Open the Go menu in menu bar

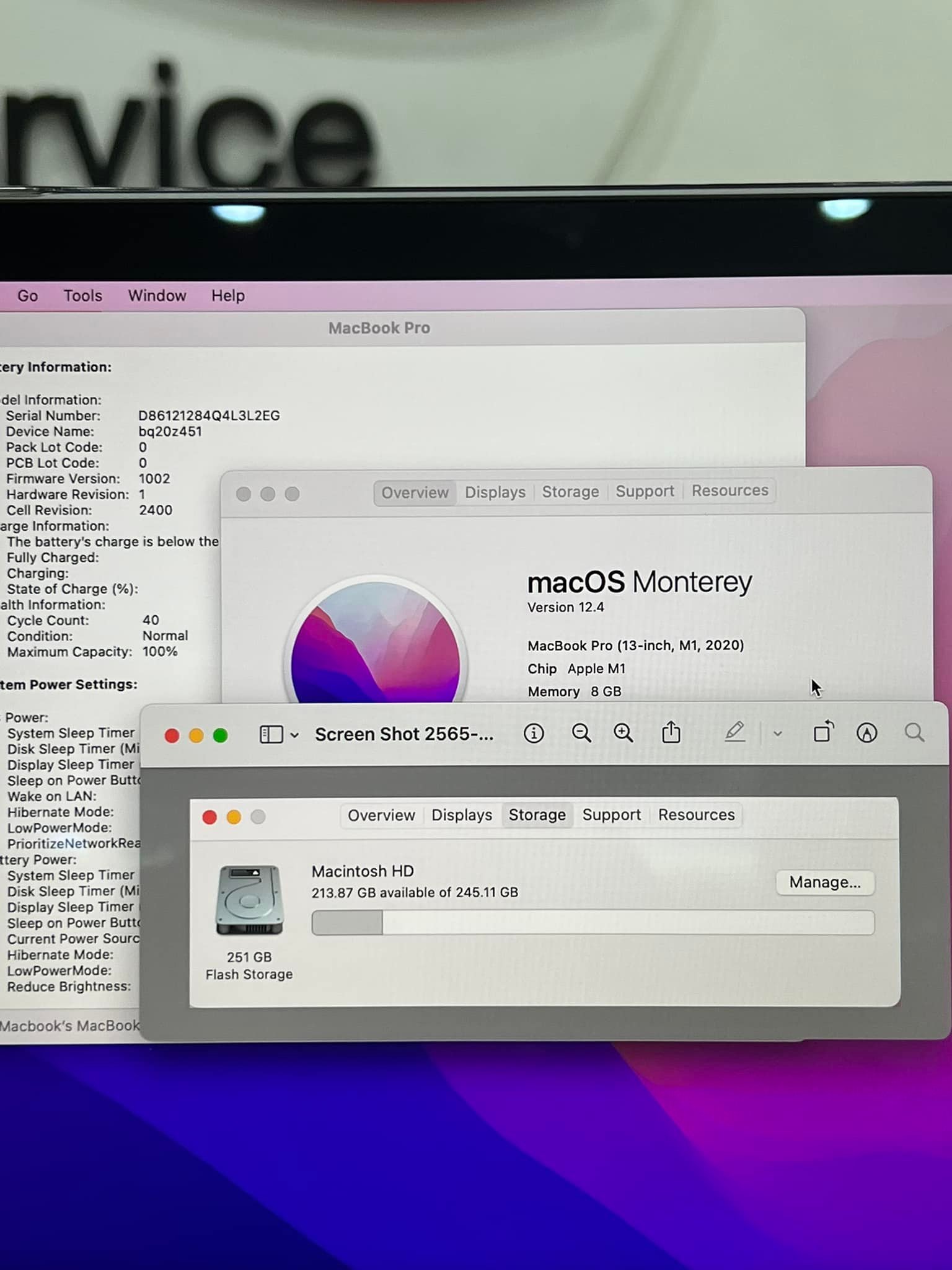tap(28, 296)
